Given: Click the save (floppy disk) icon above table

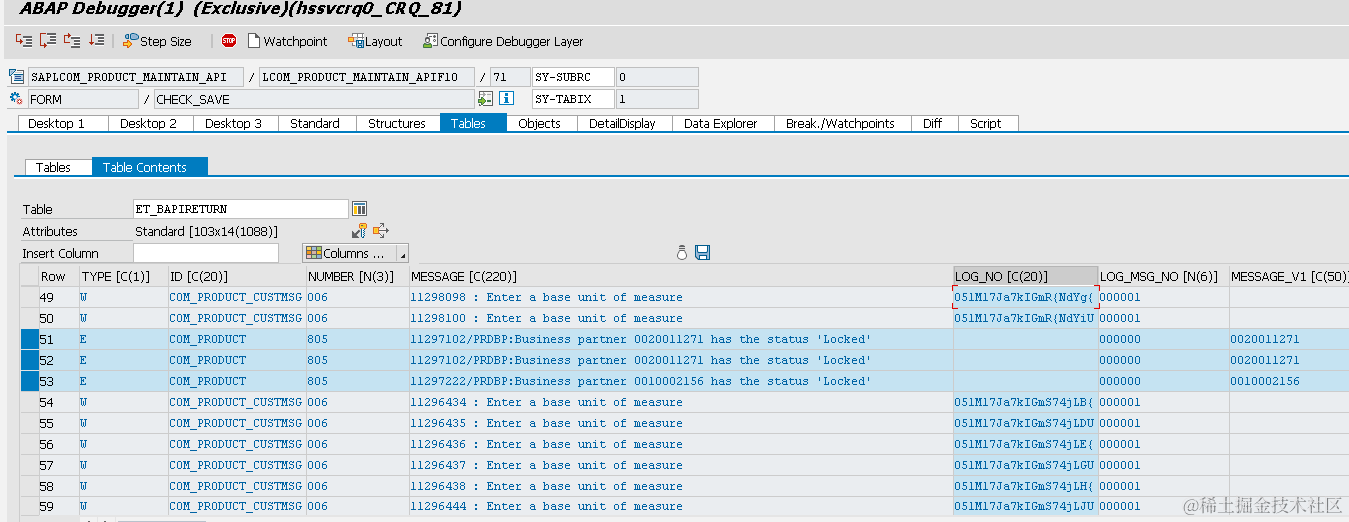Looking at the screenshot, I should click(702, 253).
